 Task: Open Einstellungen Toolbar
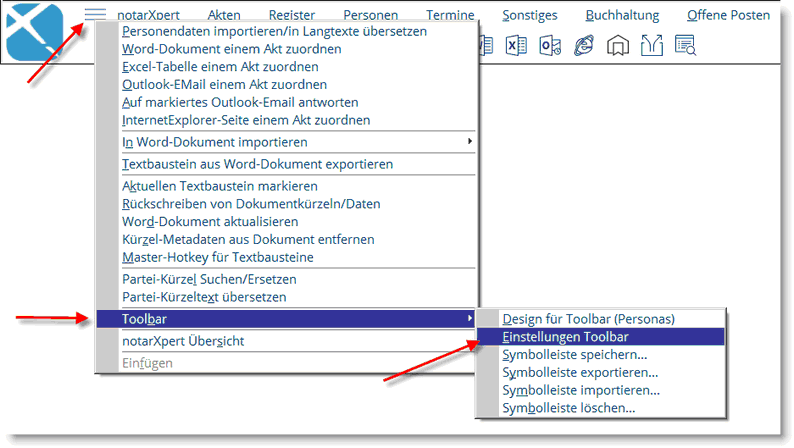tap(601, 337)
